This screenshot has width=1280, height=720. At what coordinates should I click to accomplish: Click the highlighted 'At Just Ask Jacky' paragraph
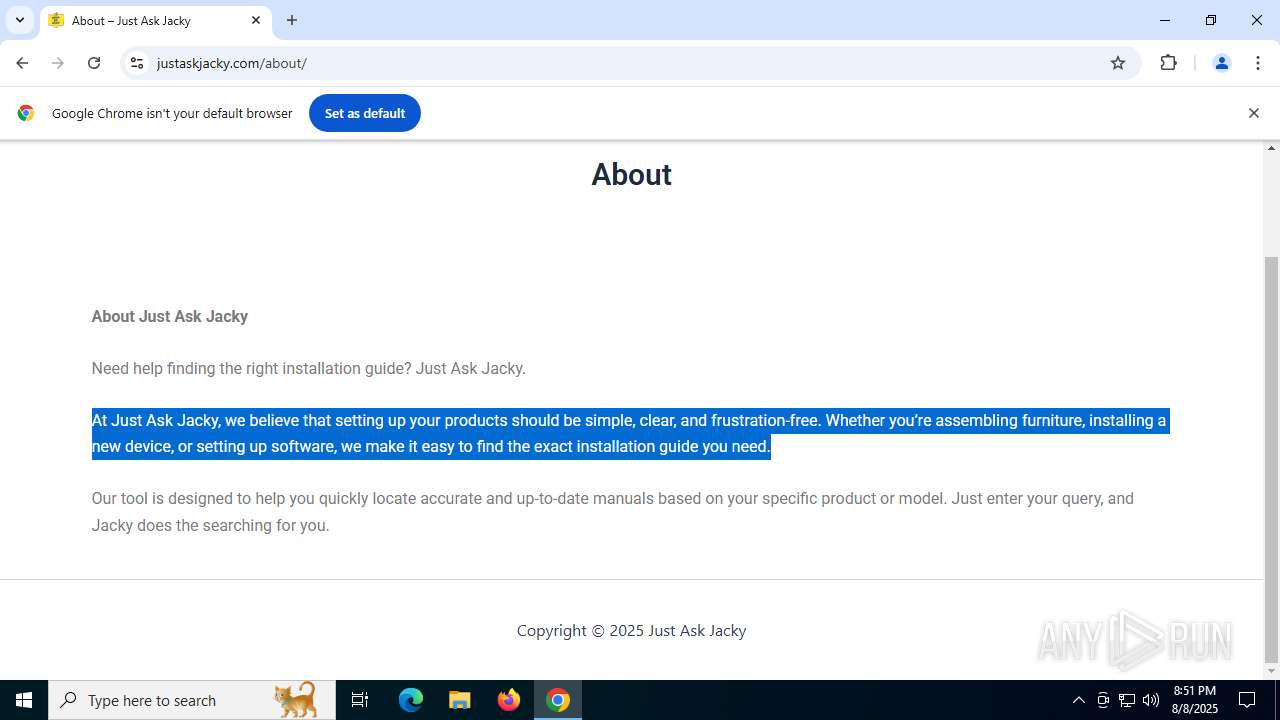629,433
